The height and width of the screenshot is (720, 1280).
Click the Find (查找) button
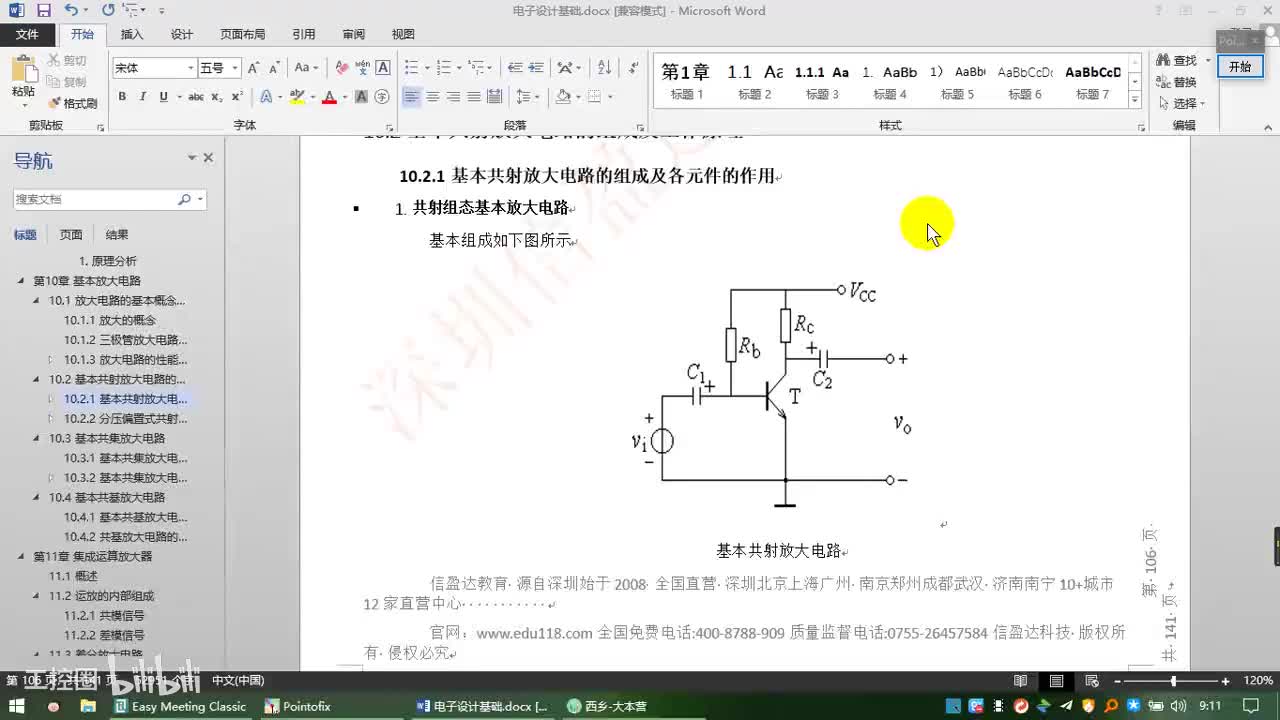point(1177,61)
